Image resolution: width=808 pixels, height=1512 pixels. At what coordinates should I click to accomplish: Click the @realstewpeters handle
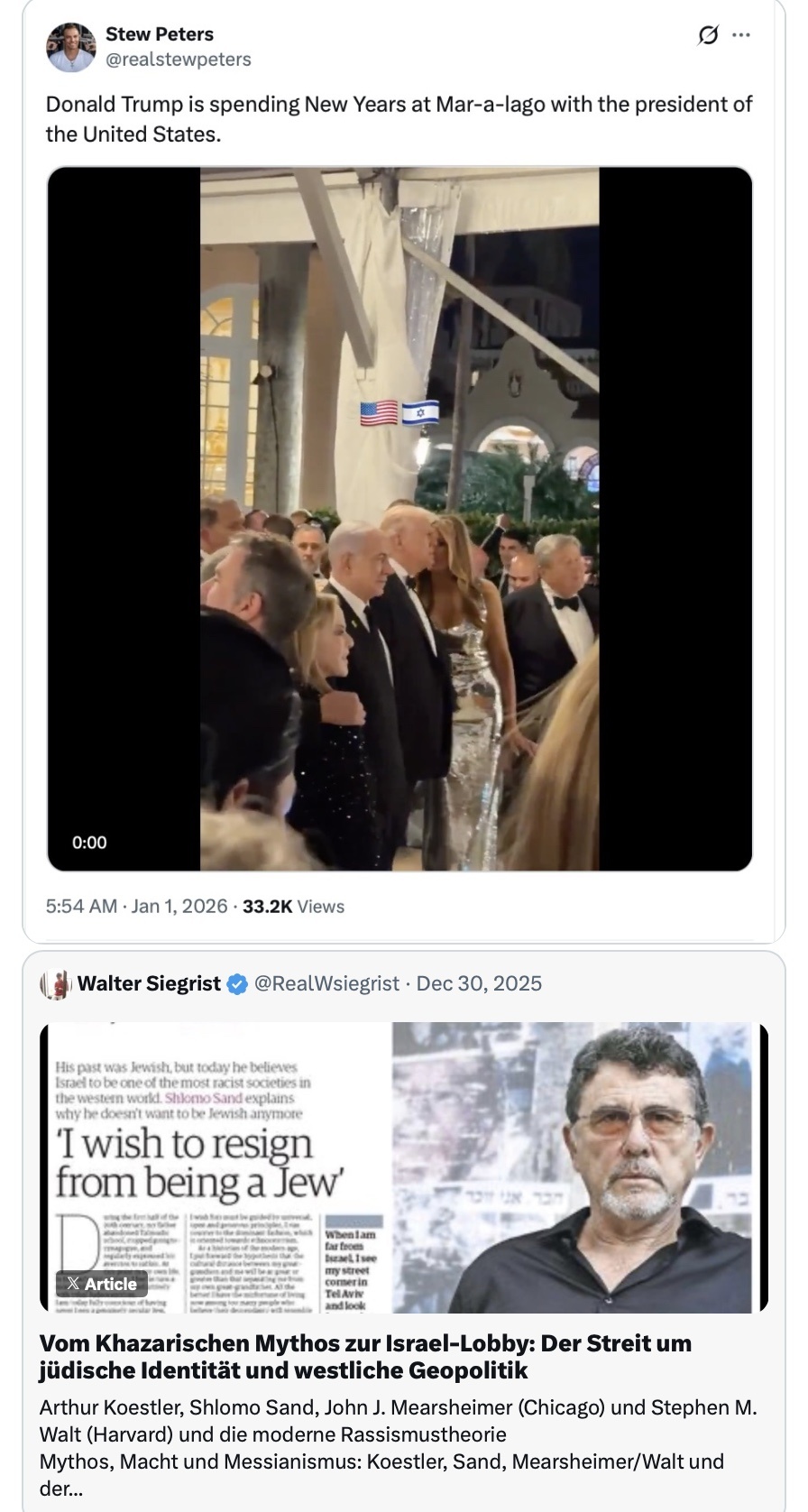pyautogui.click(x=179, y=60)
